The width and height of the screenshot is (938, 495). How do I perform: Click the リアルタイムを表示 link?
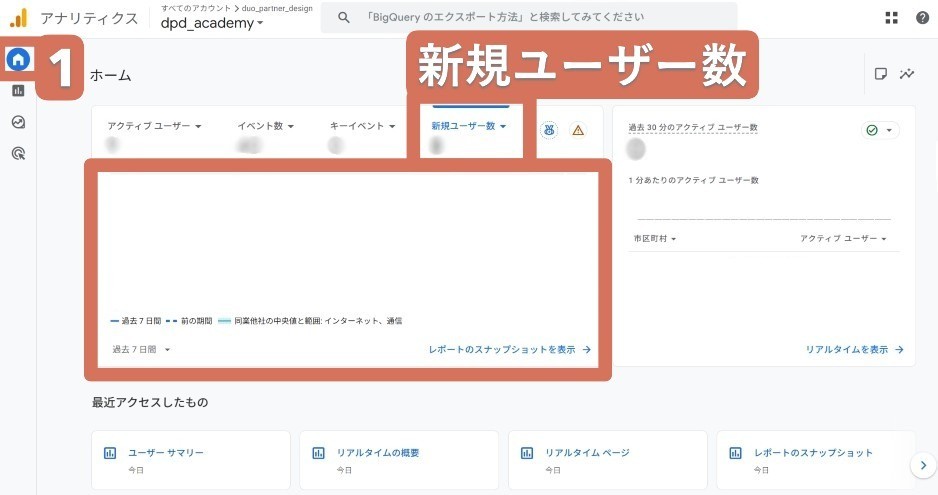[x=854, y=350]
